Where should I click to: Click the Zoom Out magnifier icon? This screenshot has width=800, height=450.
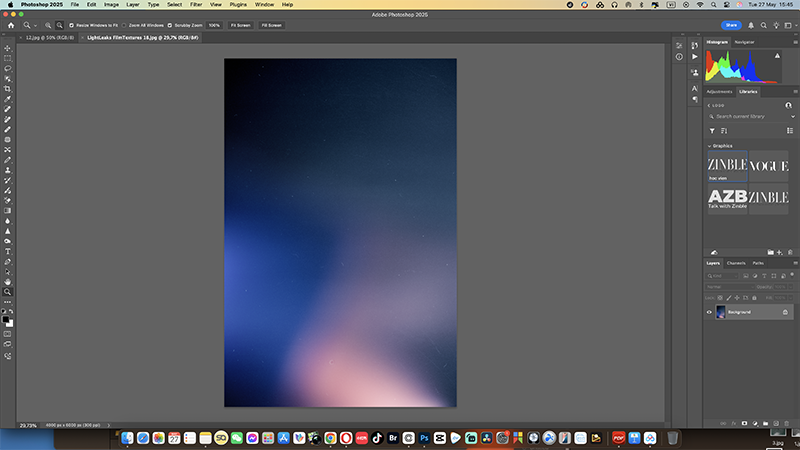[60, 24]
